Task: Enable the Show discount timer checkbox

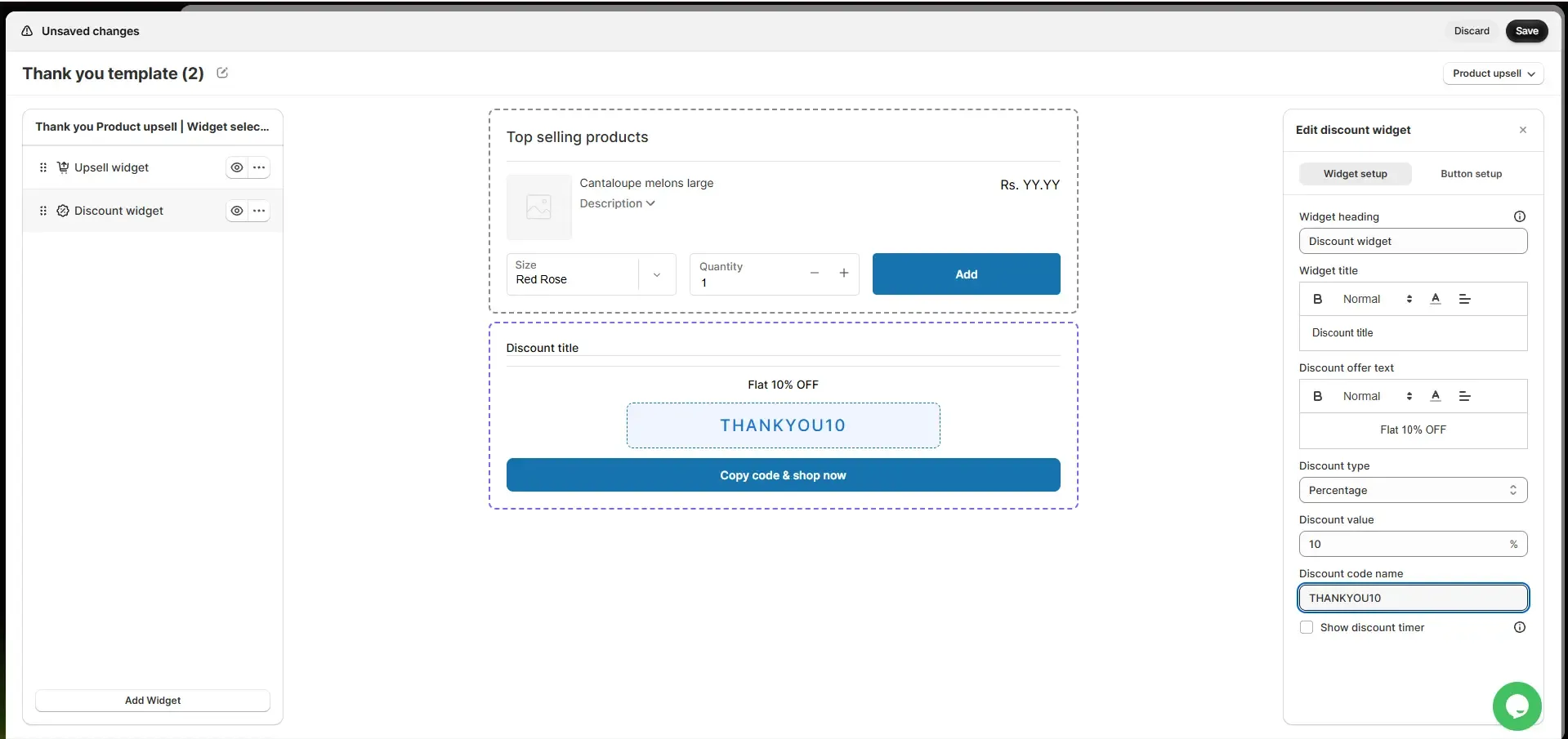Action: pos(1307,627)
